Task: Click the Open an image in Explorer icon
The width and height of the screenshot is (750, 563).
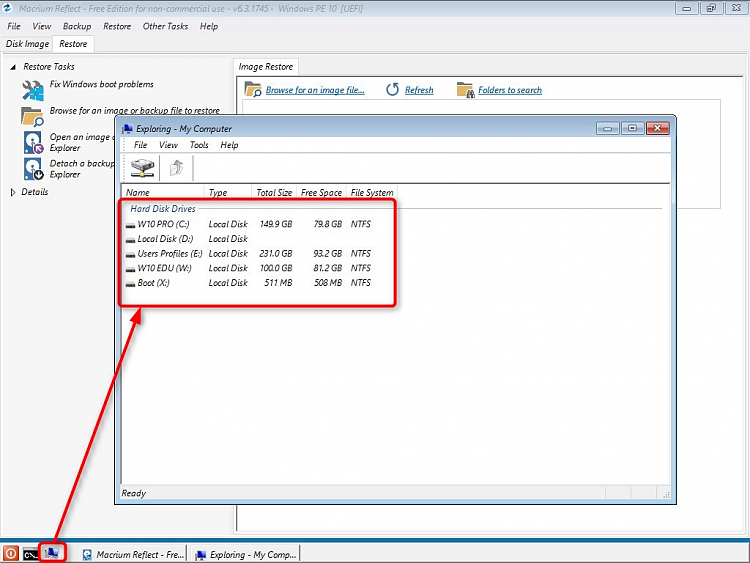Action: (x=33, y=143)
